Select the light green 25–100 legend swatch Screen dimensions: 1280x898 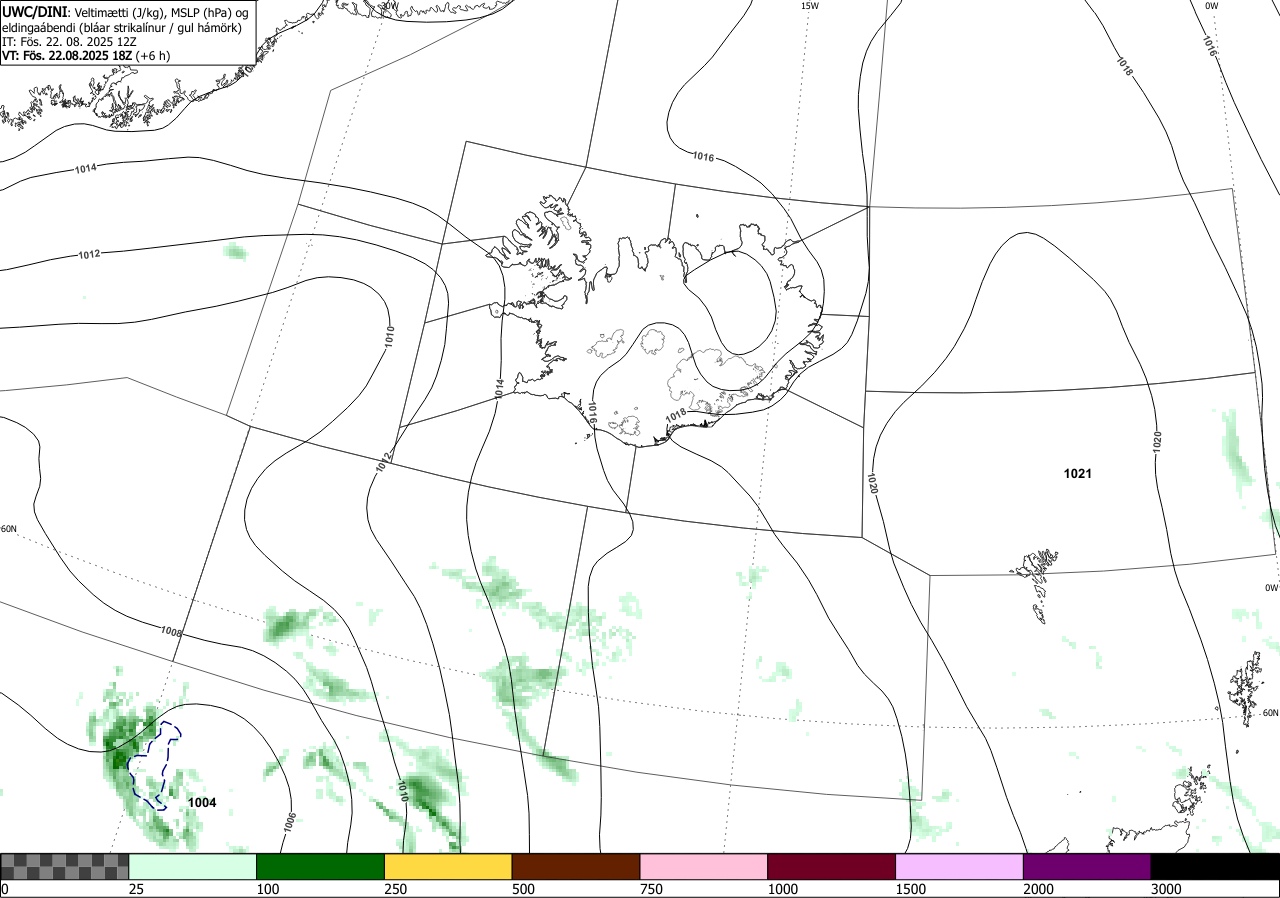[193, 866]
